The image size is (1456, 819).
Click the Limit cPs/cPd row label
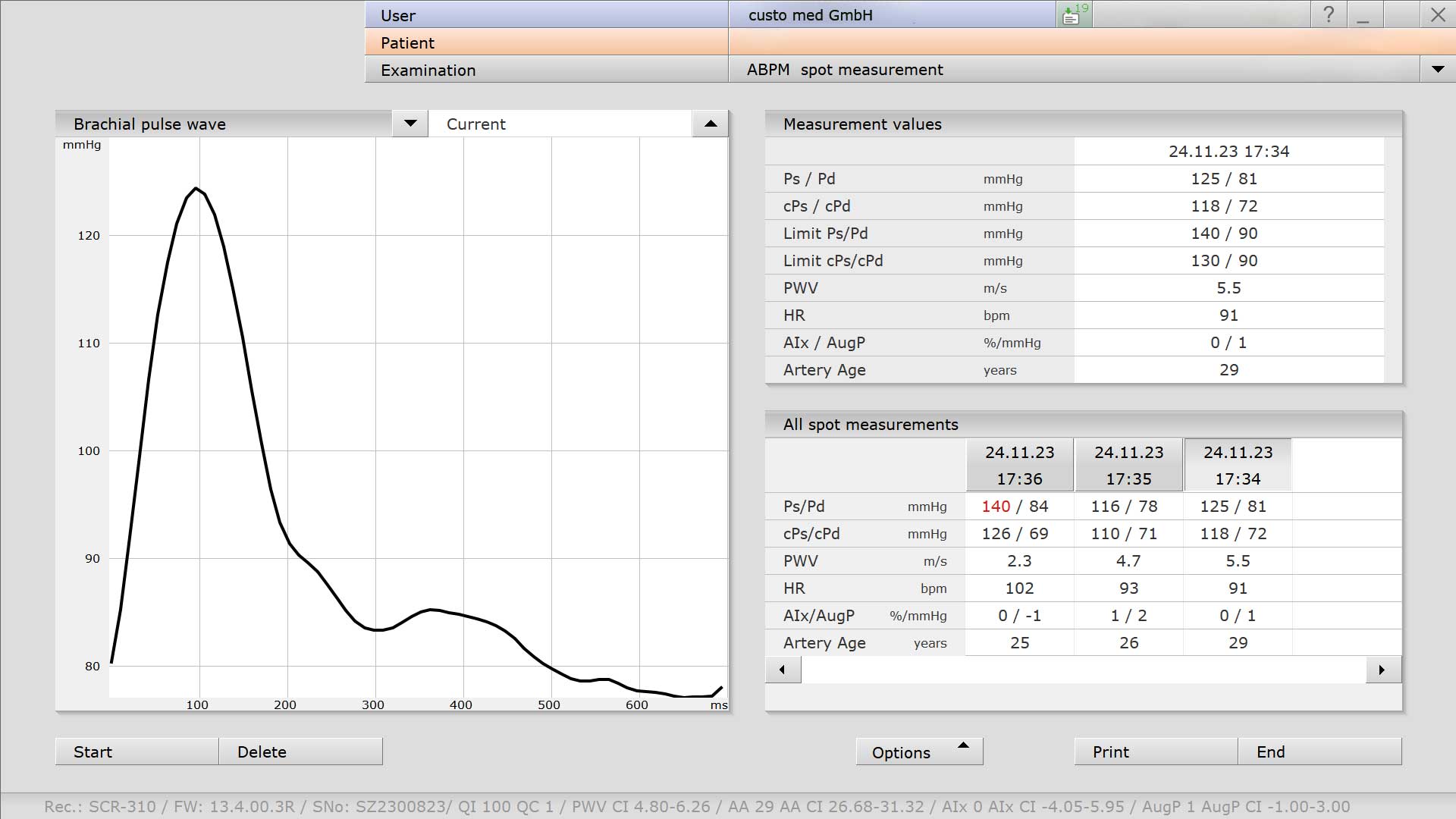click(x=833, y=261)
